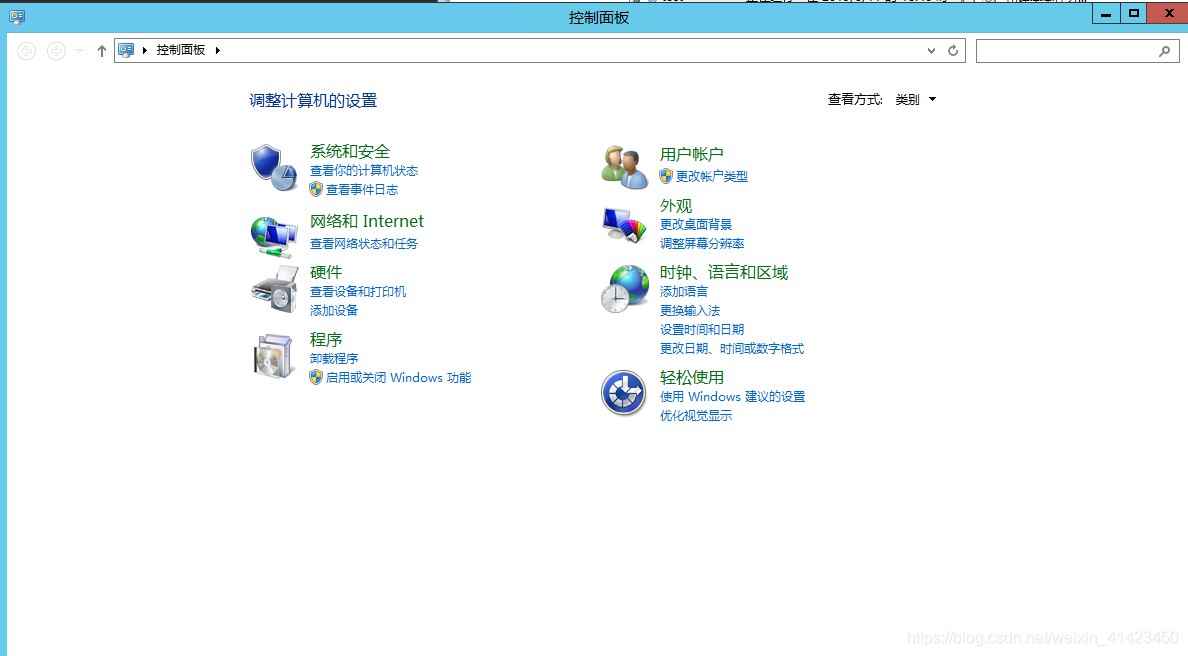
Task: Open the 程序 disc box icon
Action: tap(274, 355)
